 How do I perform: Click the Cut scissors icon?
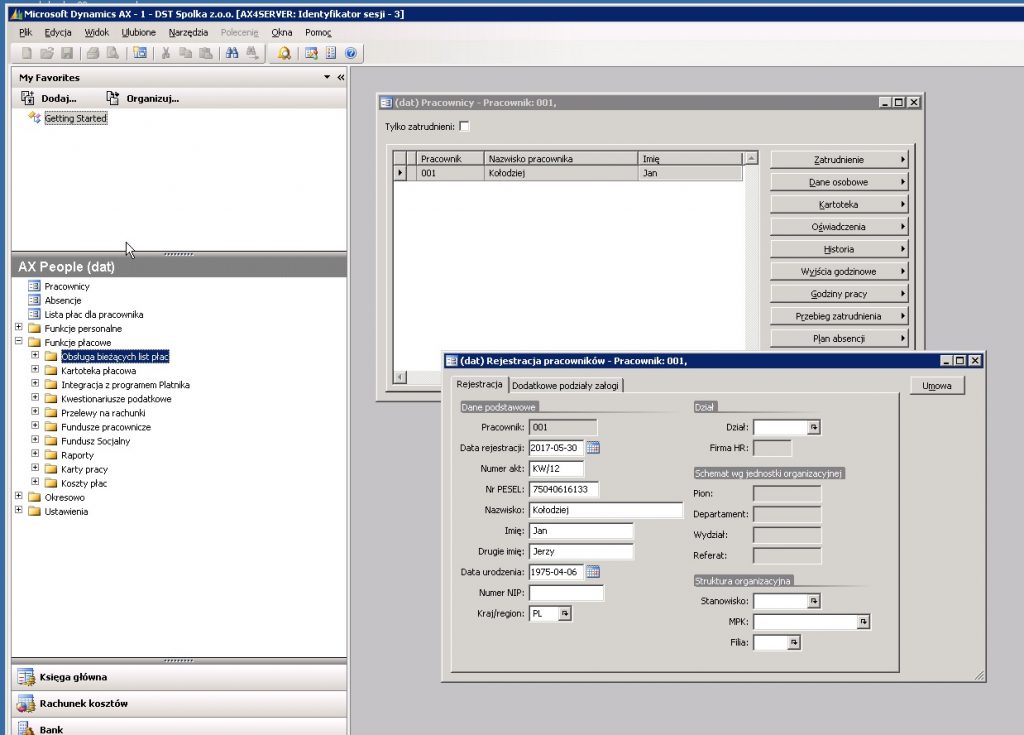click(166, 53)
